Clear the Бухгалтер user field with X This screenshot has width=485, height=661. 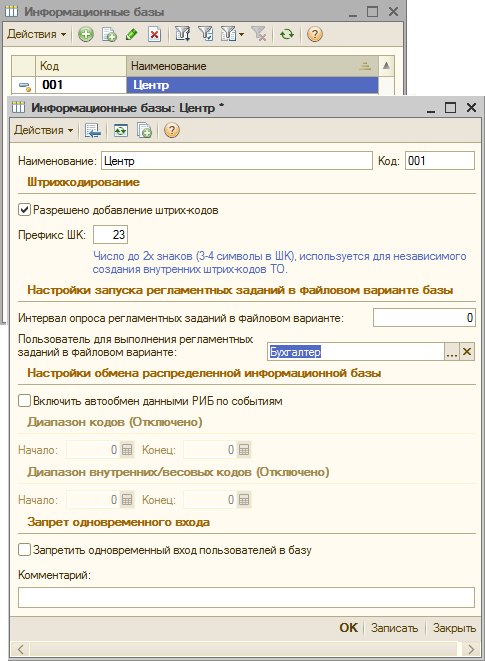coord(467,352)
